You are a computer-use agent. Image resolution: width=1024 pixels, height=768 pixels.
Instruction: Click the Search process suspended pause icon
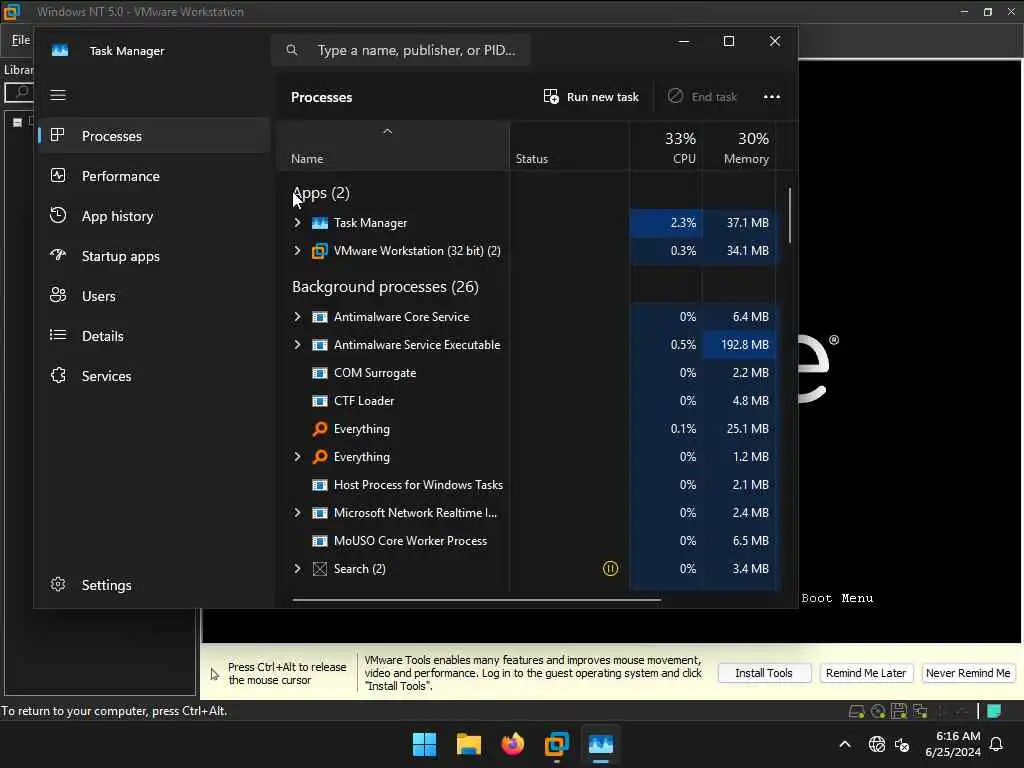click(610, 569)
